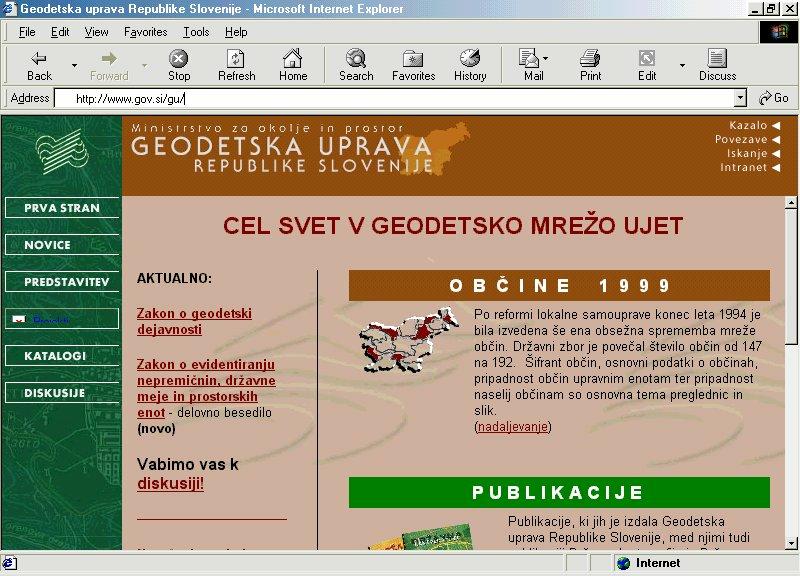Image resolution: width=800 pixels, height=576 pixels.
Task: Open the Address bar dropdown list
Action: click(x=740, y=98)
